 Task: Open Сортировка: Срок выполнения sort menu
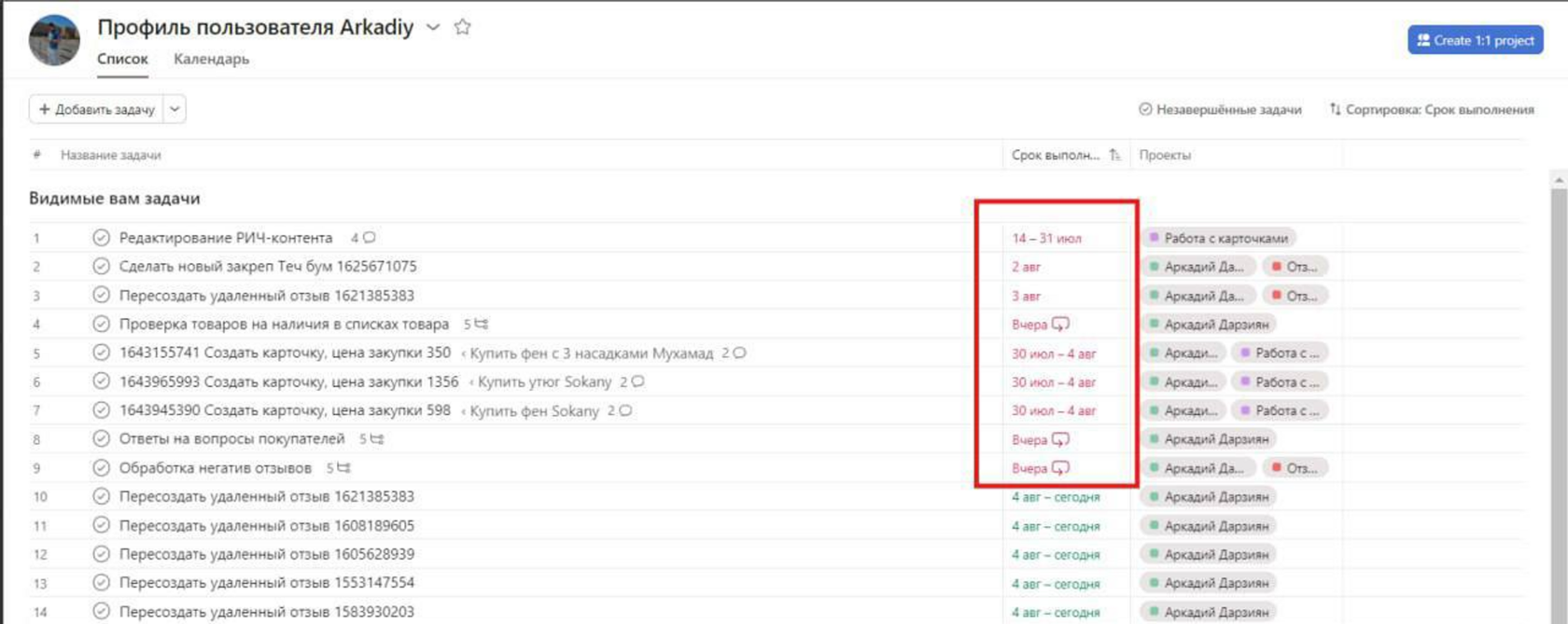pos(1431,109)
